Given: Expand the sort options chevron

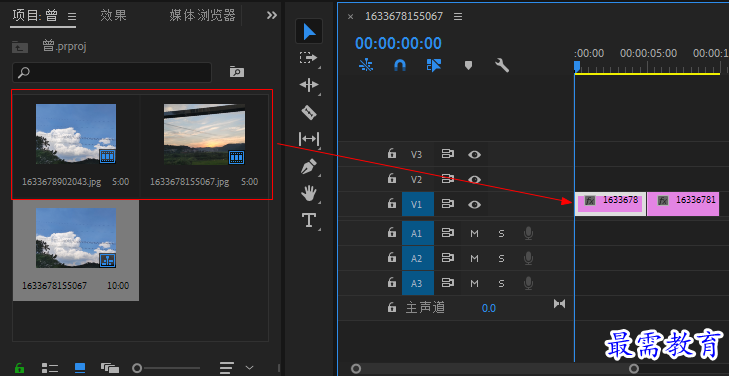Looking at the screenshot, I should [249, 368].
